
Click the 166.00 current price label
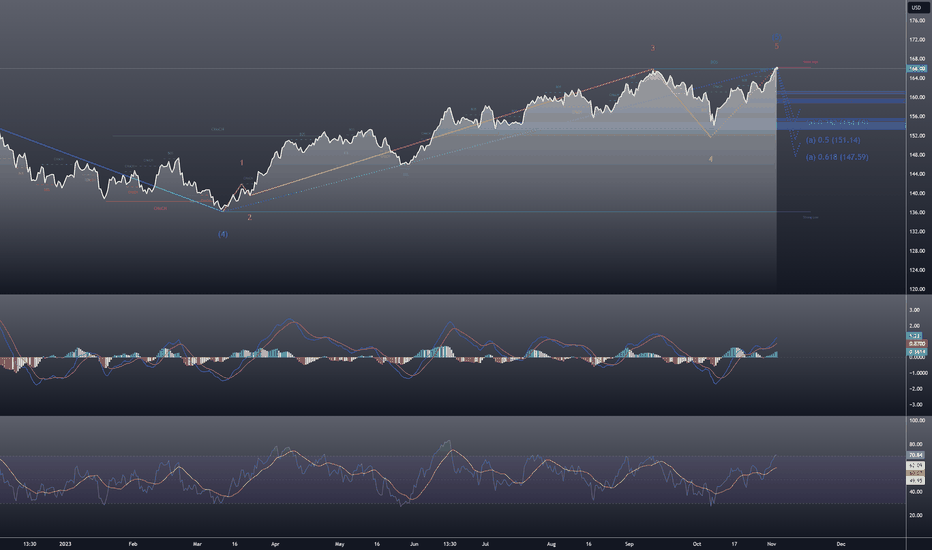pos(917,69)
